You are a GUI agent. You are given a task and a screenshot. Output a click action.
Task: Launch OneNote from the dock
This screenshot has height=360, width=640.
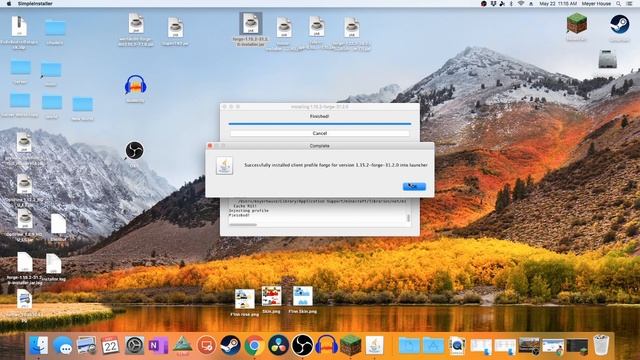pyautogui.click(x=158, y=346)
